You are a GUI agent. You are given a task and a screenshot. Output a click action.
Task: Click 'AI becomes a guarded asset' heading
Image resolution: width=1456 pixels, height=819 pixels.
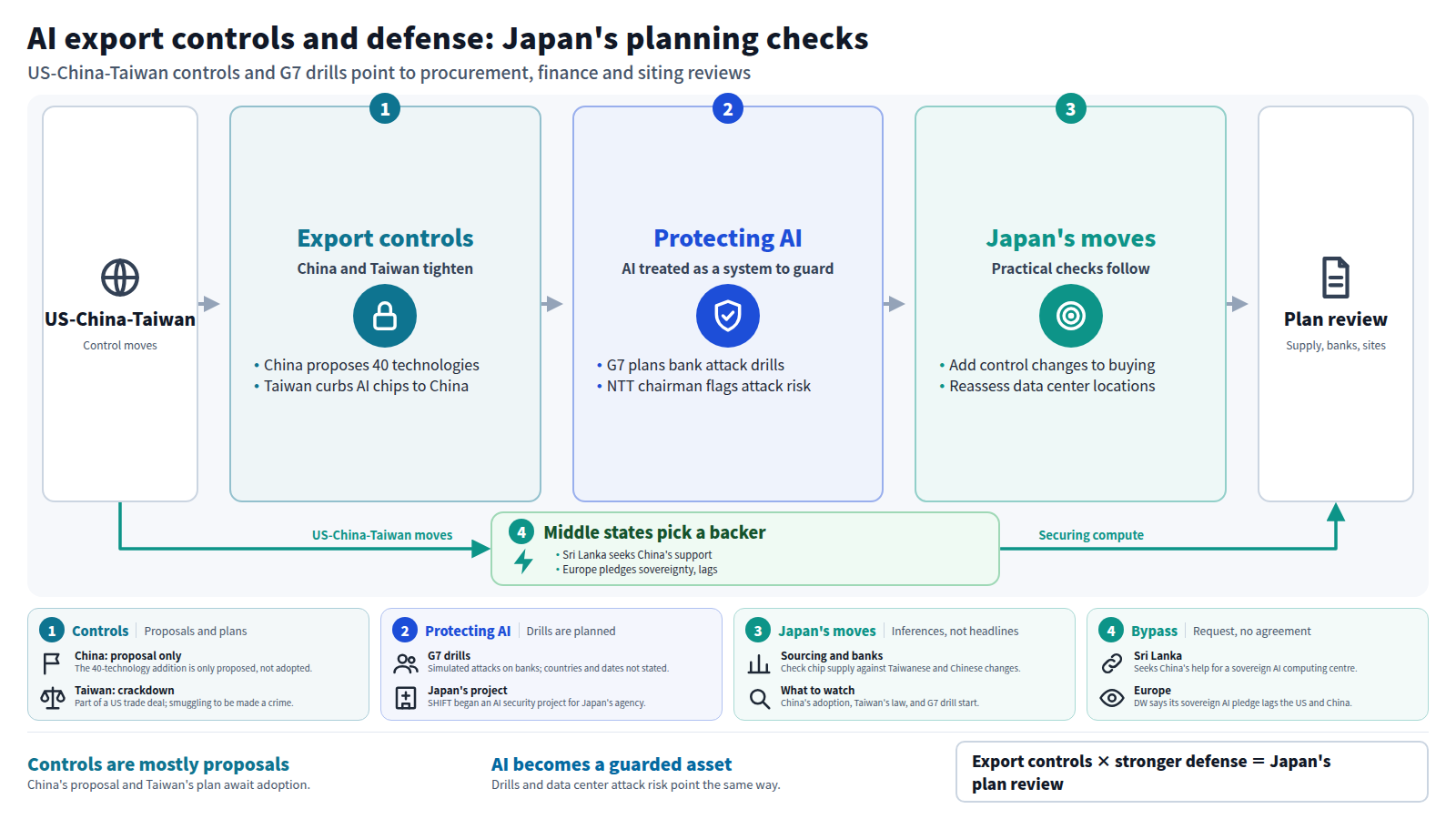612,764
